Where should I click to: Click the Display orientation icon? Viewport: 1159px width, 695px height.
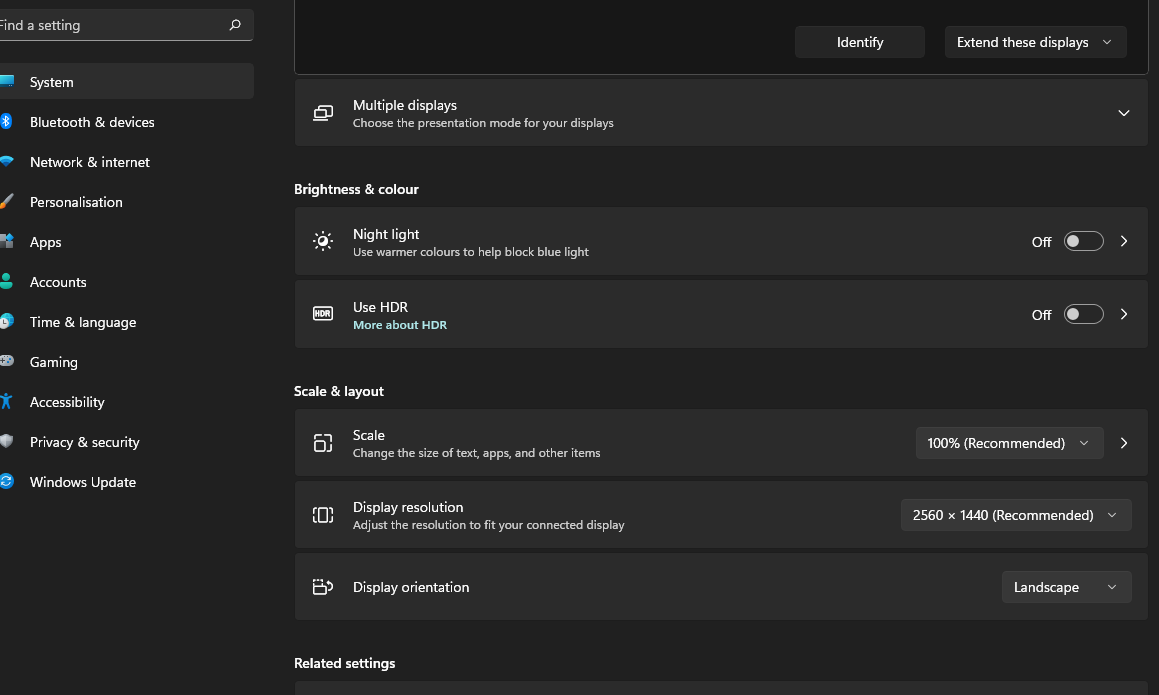coord(323,587)
